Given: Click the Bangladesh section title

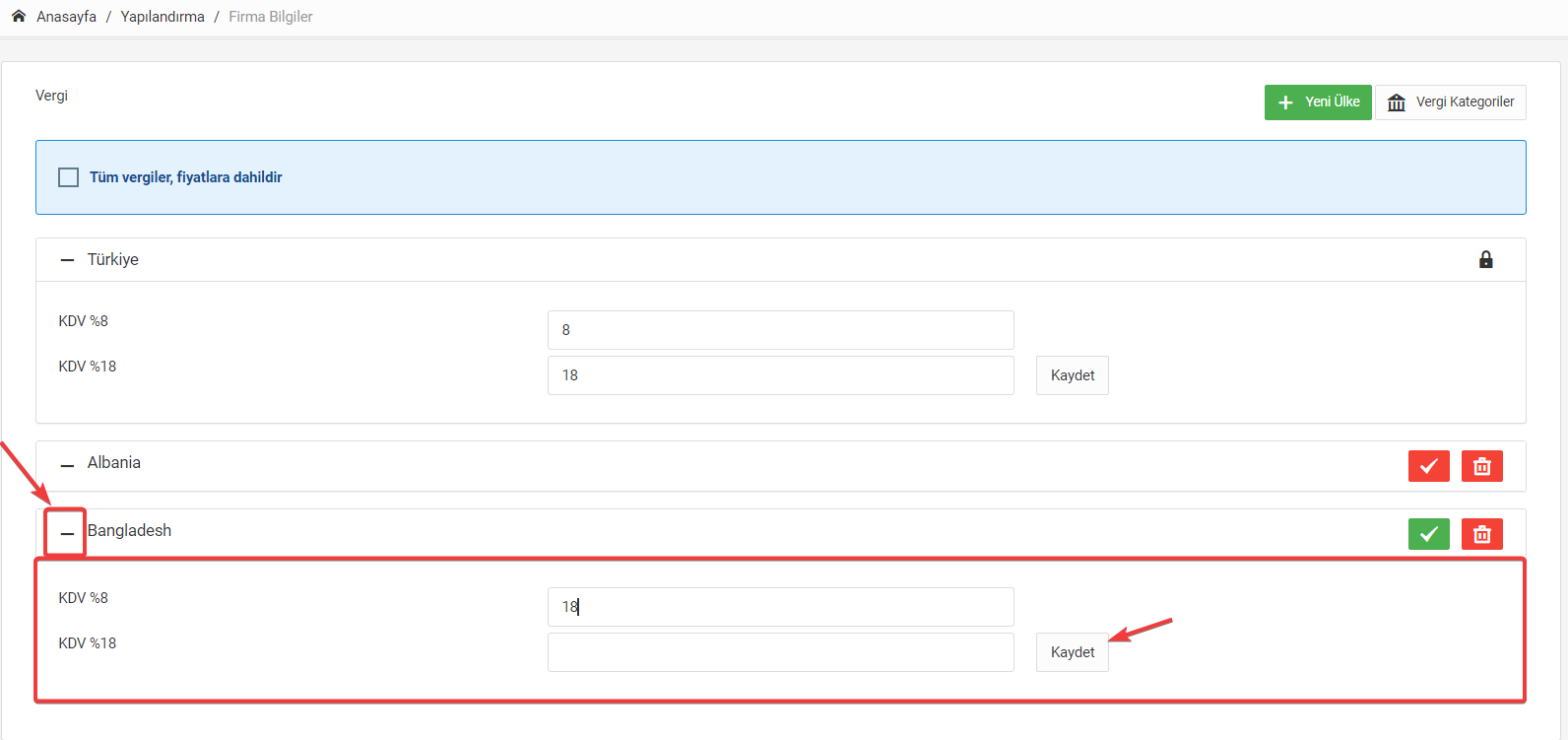Looking at the screenshot, I should 130,530.
